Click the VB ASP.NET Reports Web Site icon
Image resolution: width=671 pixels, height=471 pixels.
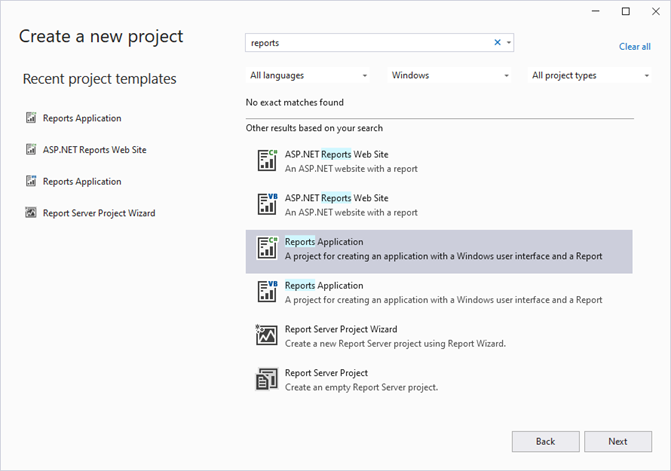coord(267,204)
